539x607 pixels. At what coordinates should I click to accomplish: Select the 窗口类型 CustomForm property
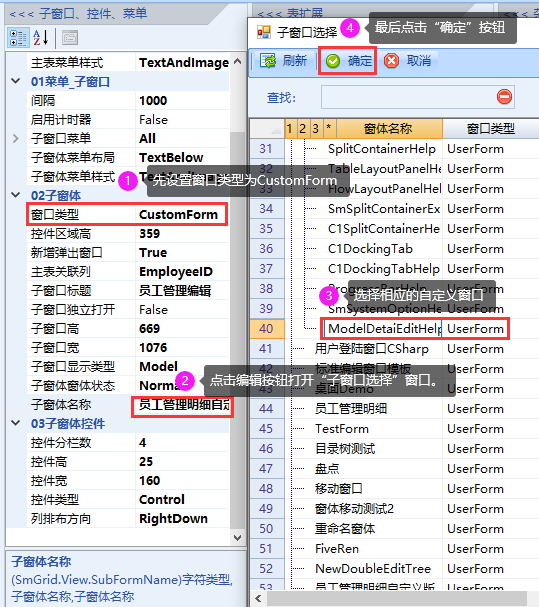coord(127,214)
